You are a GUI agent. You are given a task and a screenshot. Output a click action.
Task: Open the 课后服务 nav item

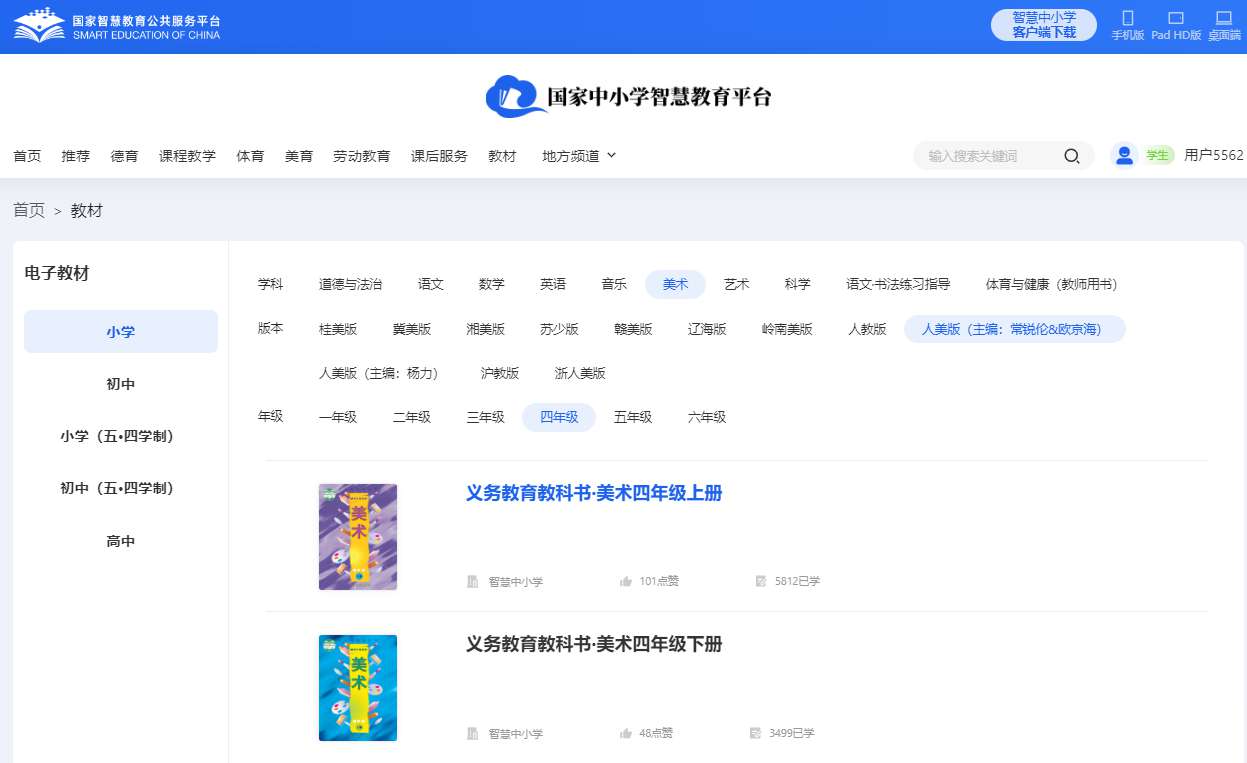coord(439,156)
